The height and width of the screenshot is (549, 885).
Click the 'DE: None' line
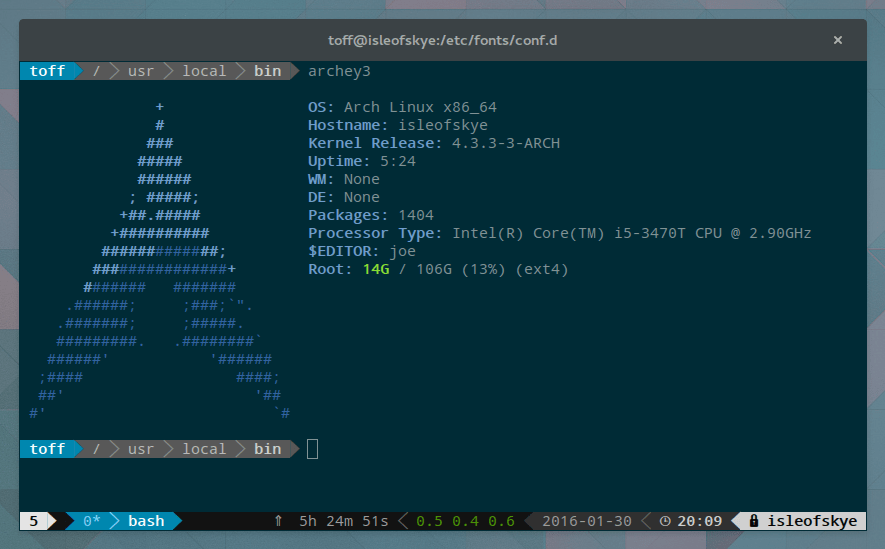[x=344, y=197]
